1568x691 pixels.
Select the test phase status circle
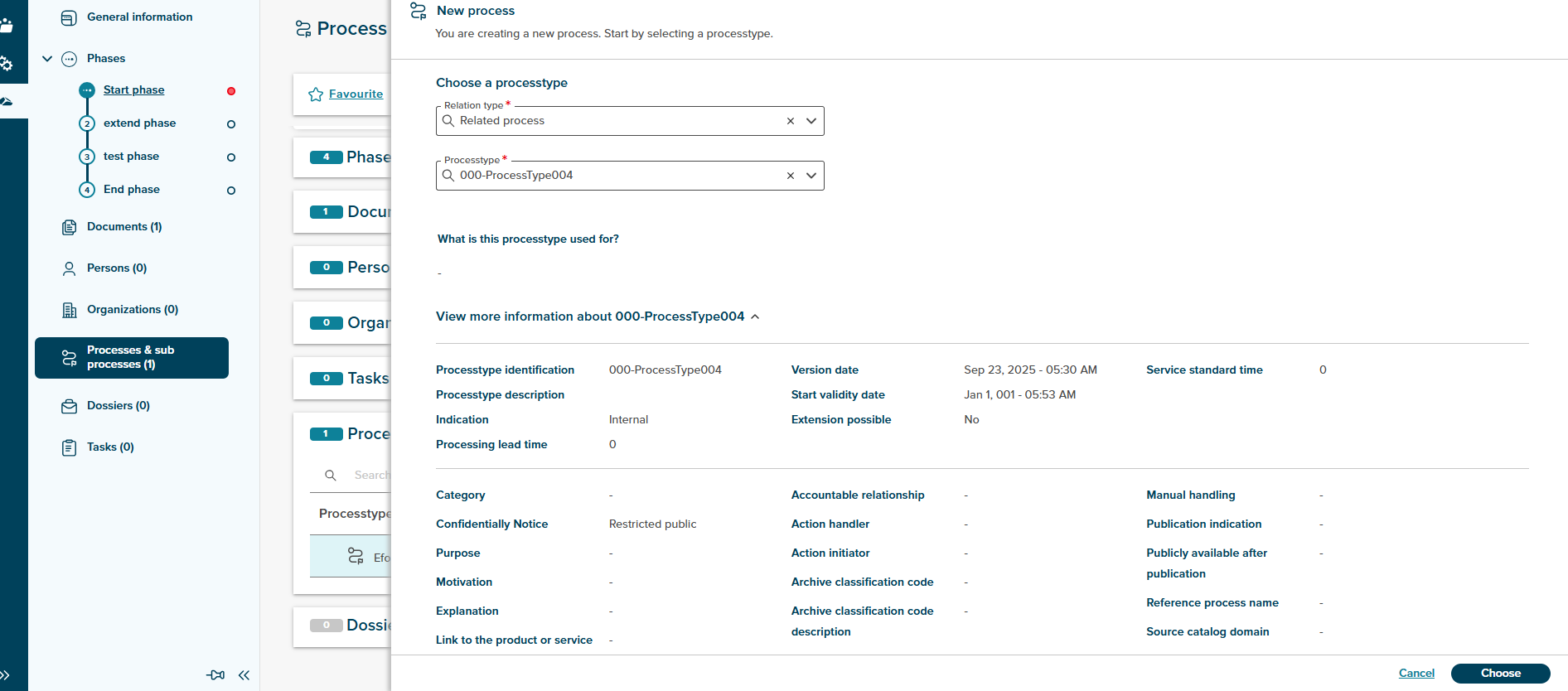[231, 157]
